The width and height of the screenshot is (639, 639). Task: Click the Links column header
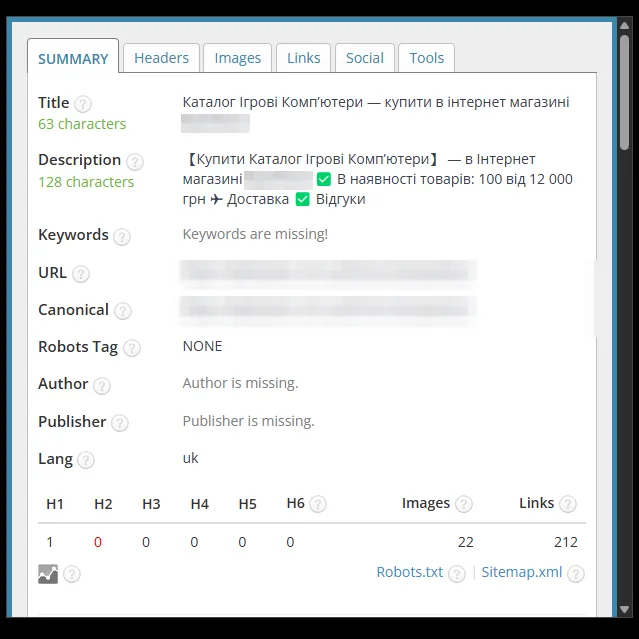[536, 503]
